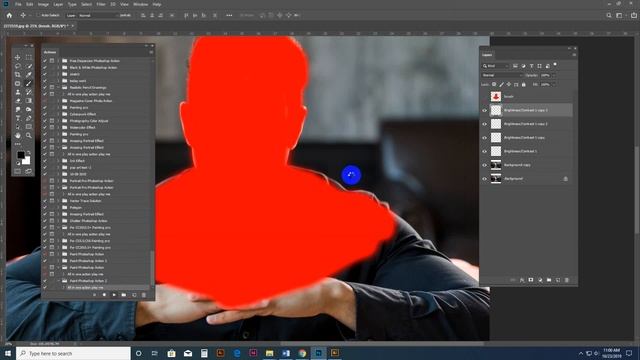Image resolution: width=640 pixels, height=360 pixels.
Task: Select the Horizontal Type tool
Action: coord(18,118)
